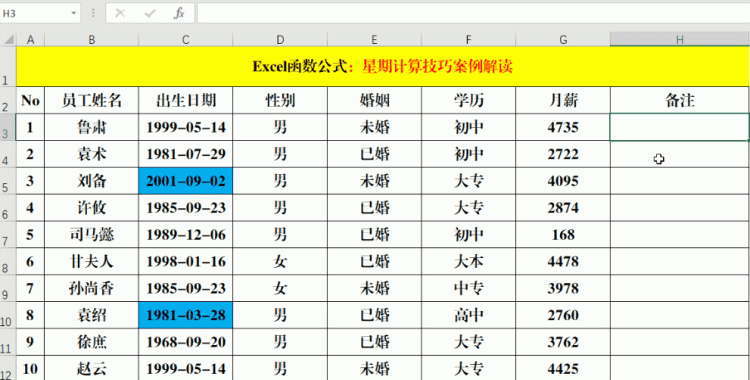Select row 2 header
This screenshot has height=380, width=750.
point(8,100)
